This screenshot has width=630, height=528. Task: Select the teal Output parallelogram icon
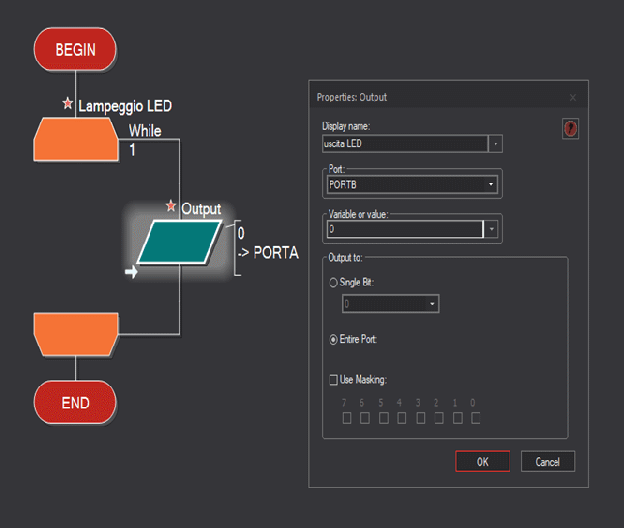[x=180, y=242]
